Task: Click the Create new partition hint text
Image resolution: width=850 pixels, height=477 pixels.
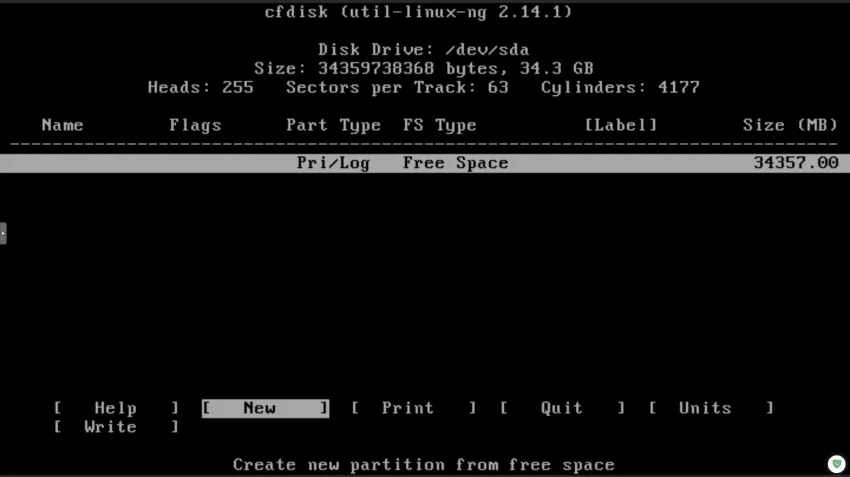Action: (x=424, y=465)
